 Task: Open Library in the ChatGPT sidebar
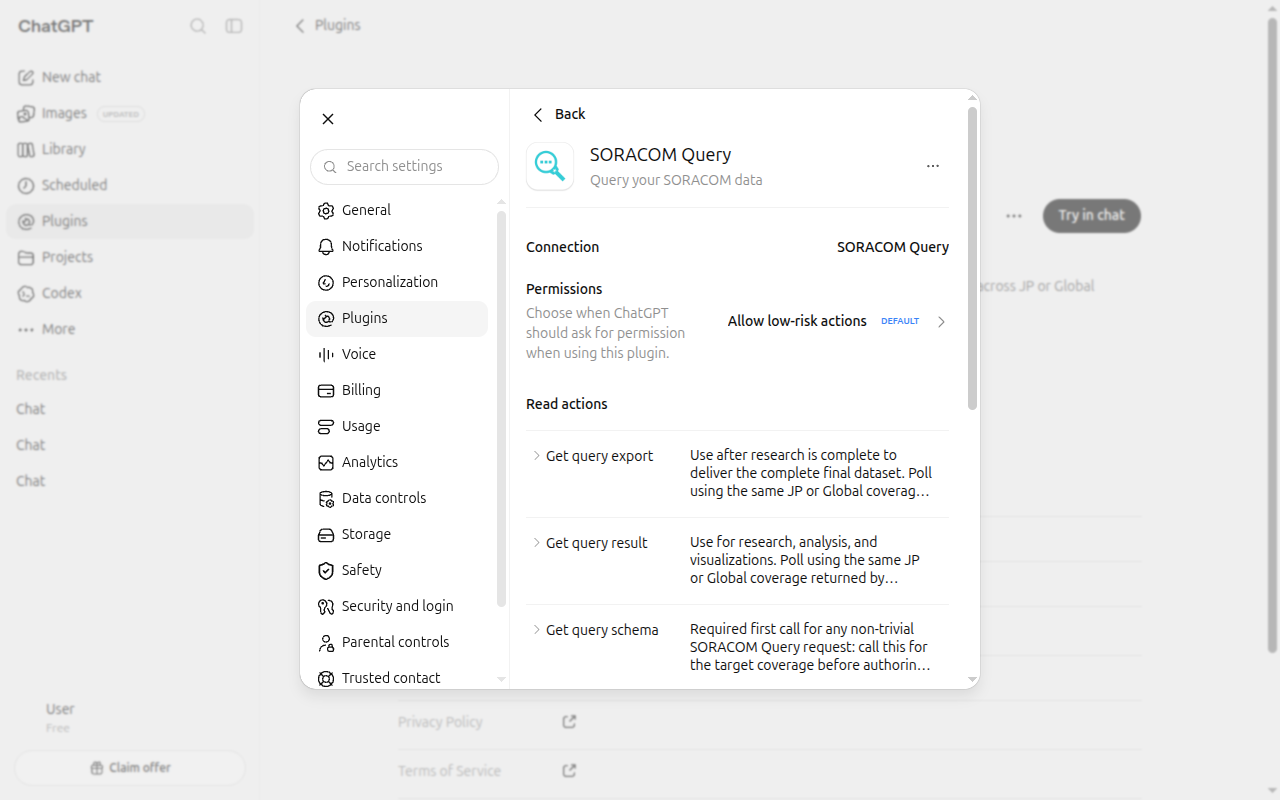pos(130,149)
